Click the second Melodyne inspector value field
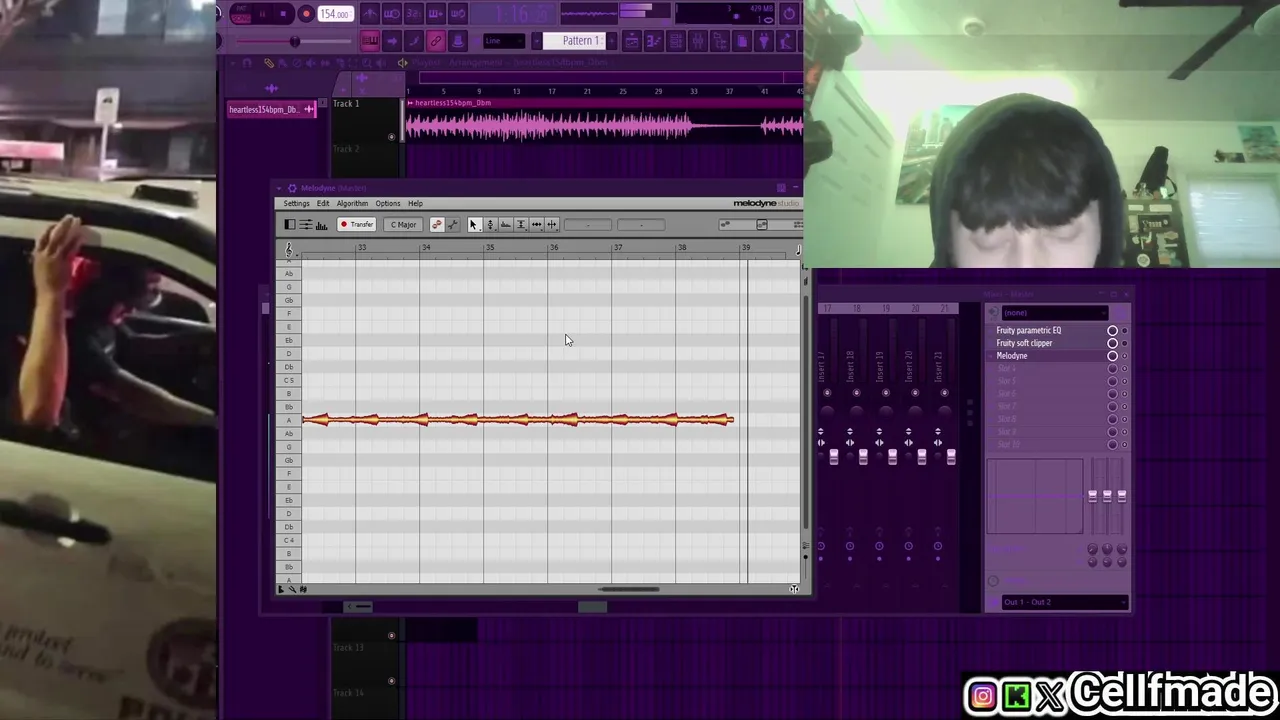Viewport: 1280px width, 720px height. [641, 225]
